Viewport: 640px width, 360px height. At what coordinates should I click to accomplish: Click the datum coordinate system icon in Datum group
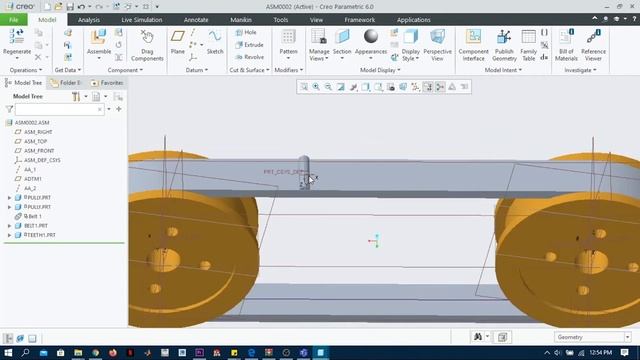click(193, 58)
